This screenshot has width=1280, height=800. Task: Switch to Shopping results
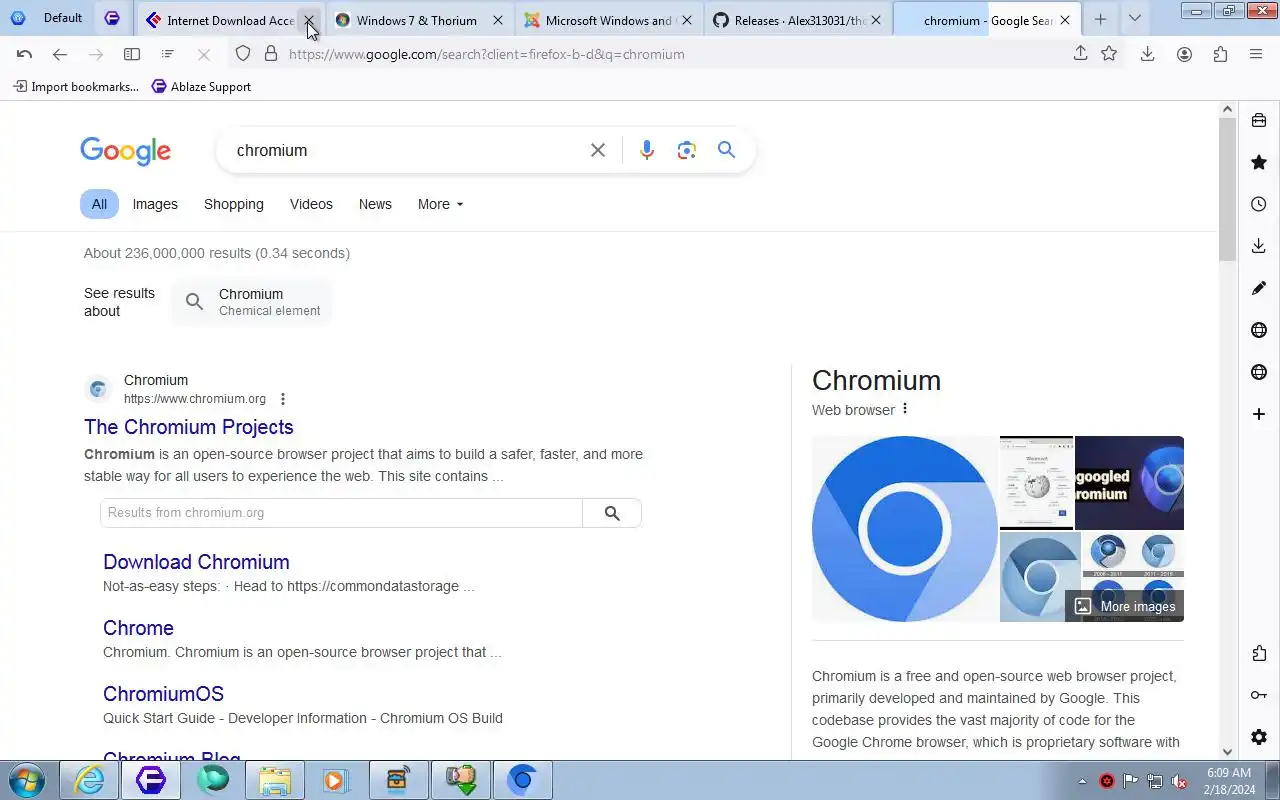pyautogui.click(x=234, y=204)
